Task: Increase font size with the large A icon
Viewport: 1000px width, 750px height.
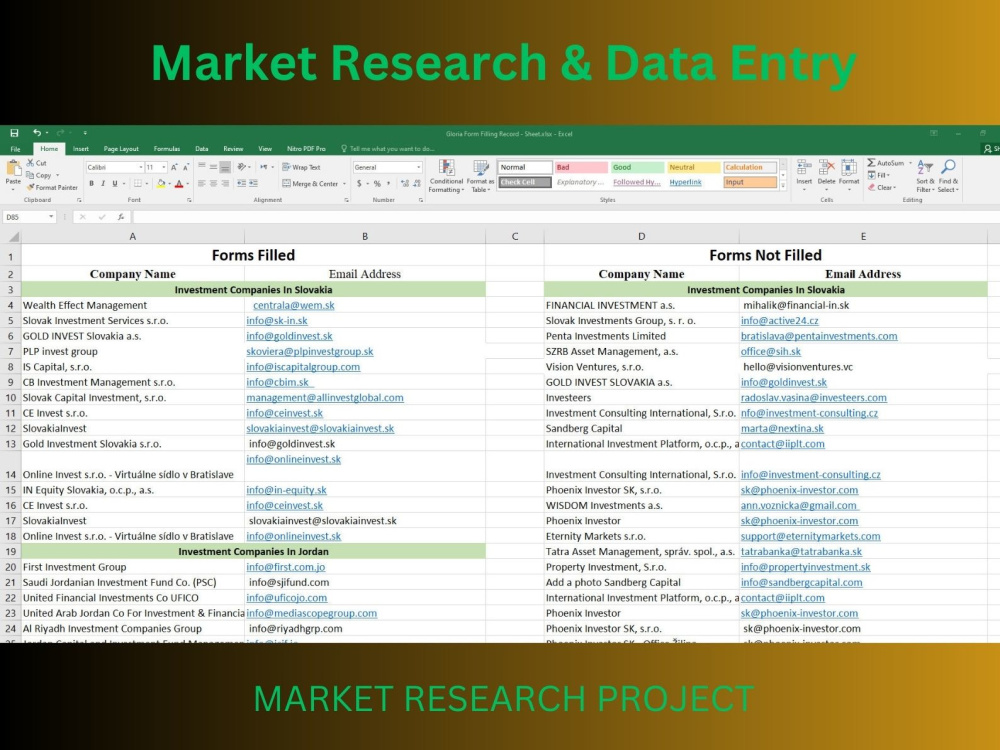Action: coord(173,167)
